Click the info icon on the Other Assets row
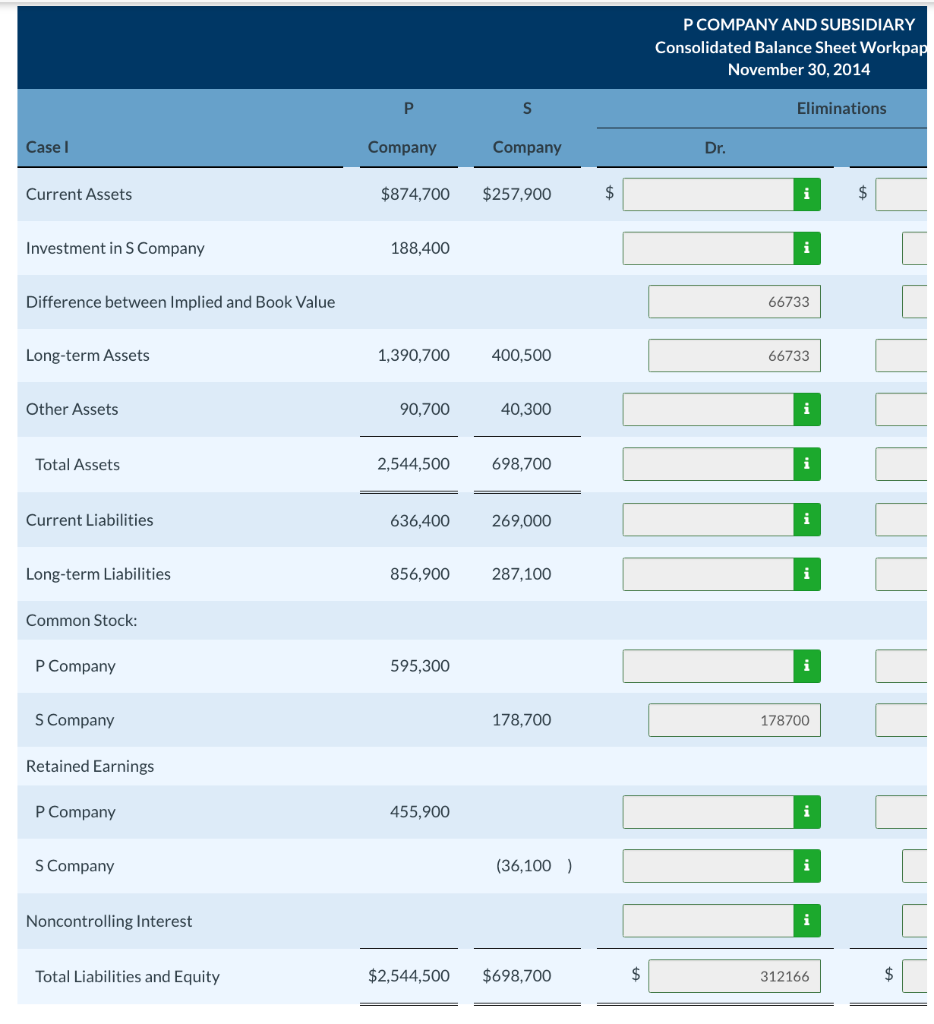 pos(807,409)
